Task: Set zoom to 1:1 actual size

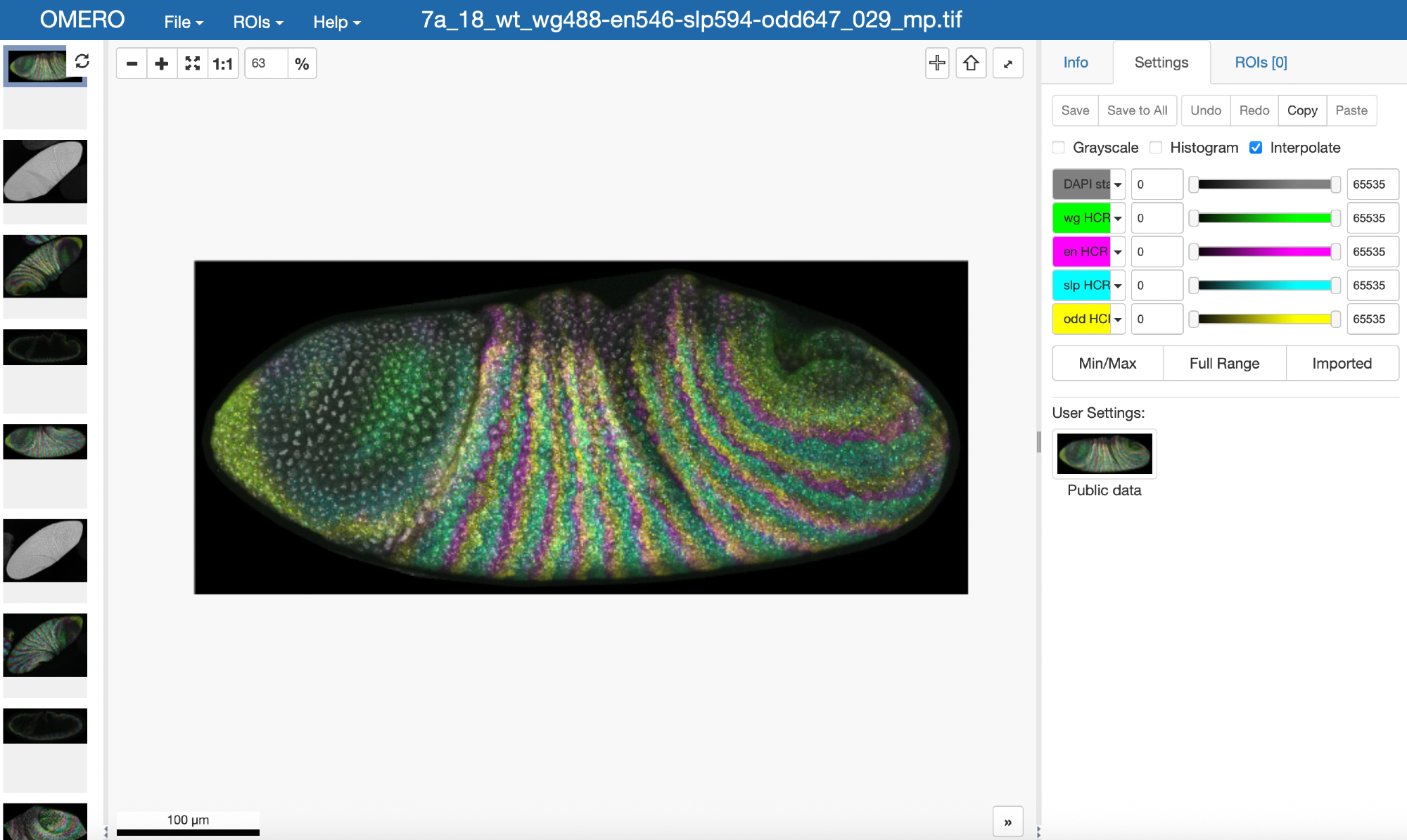Action: (223, 64)
